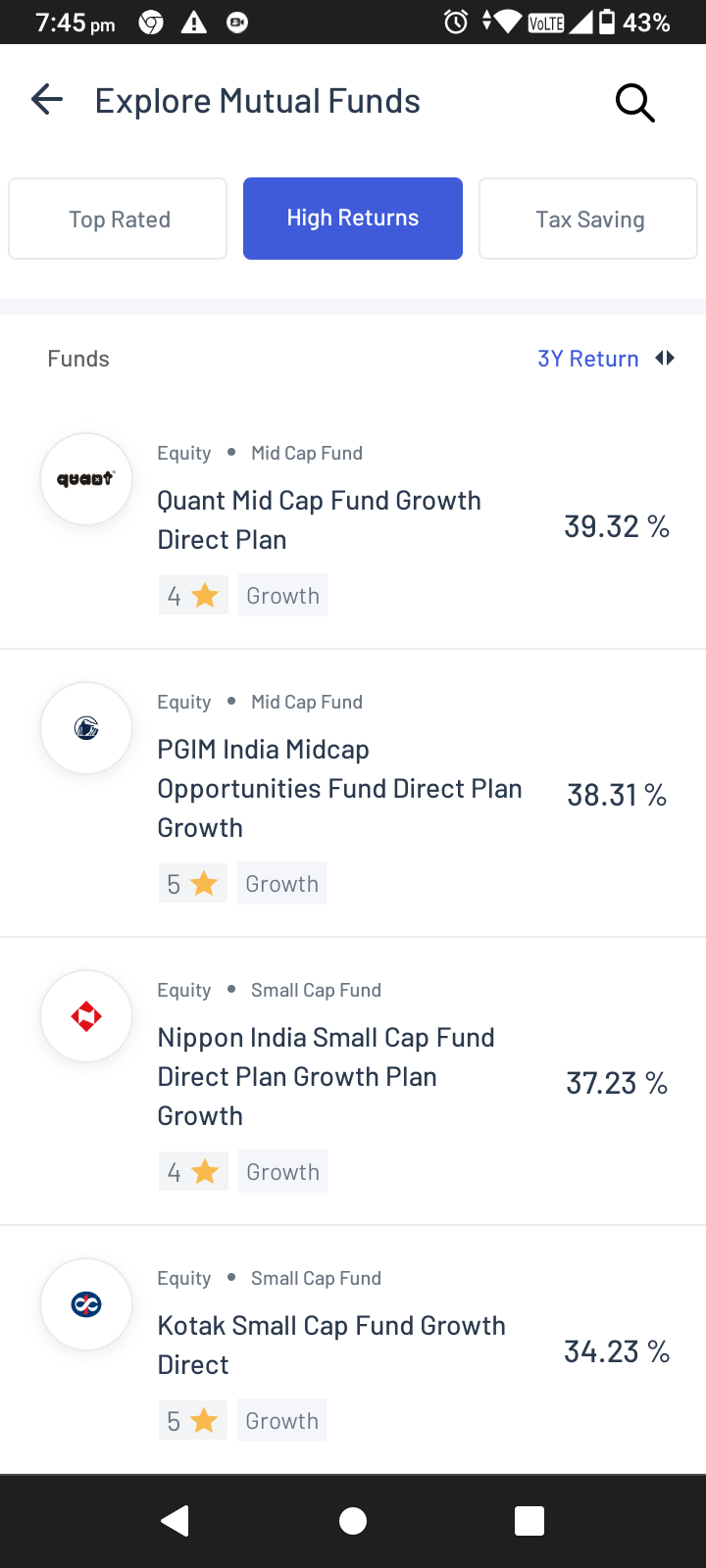Tap the Nippon India fund logo
The image size is (706, 1568).
pyautogui.click(x=86, y=1016)
